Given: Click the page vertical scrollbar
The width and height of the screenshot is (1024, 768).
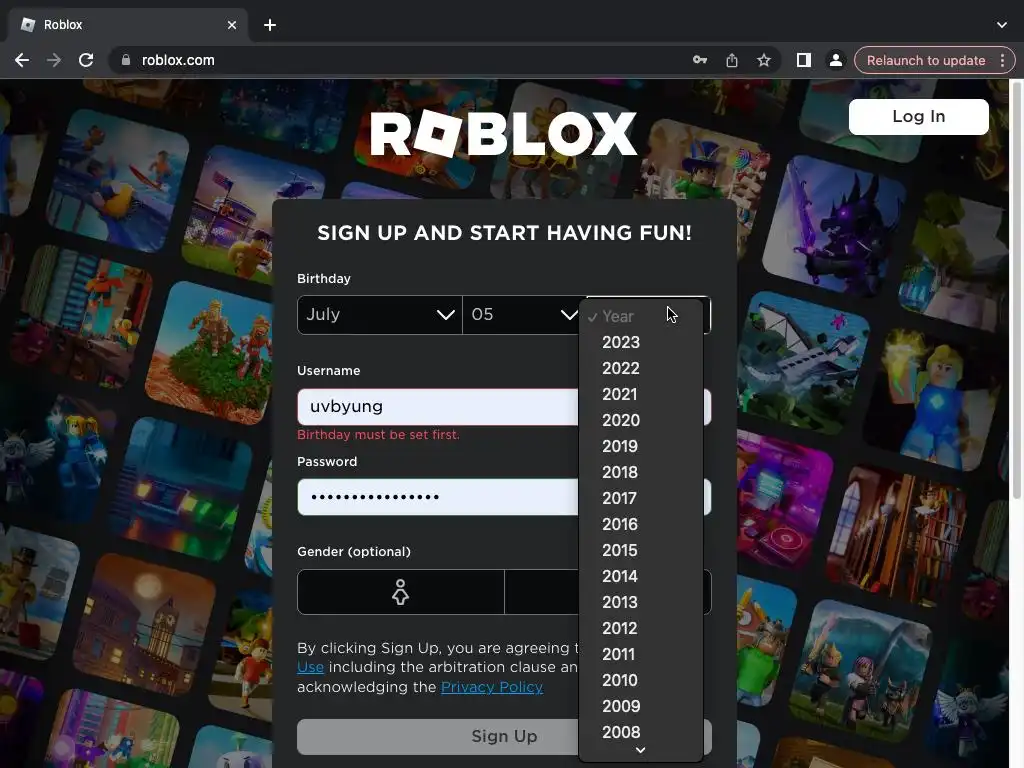Looking at the screenshot, I should pos(1017,290).
